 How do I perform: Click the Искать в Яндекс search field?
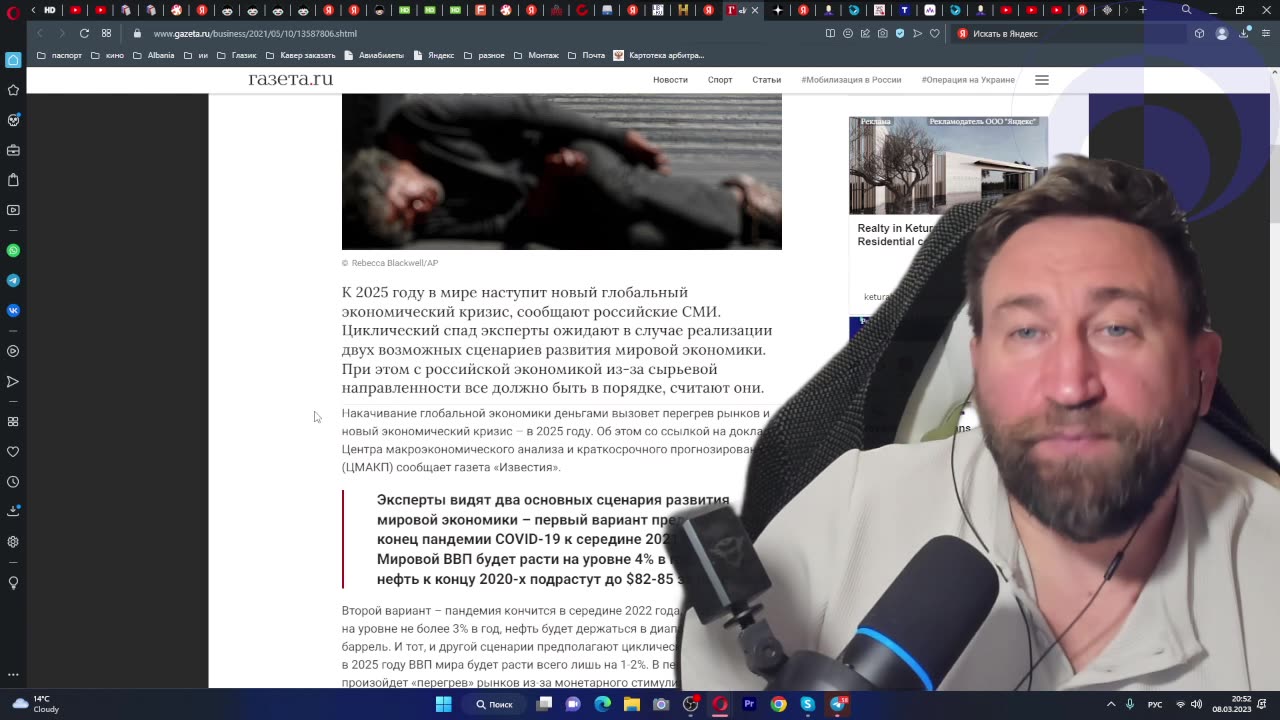pos(1068,33)
